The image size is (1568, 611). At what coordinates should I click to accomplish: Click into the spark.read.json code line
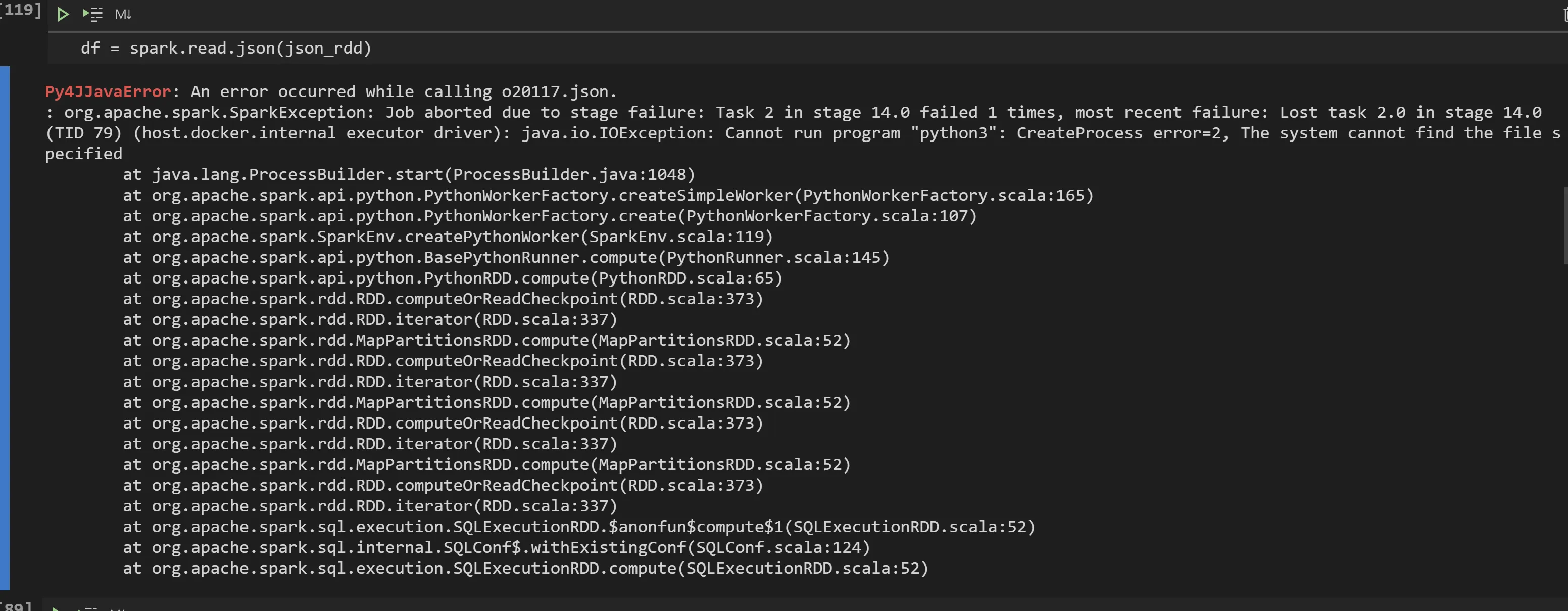click(x=226, y=48)
